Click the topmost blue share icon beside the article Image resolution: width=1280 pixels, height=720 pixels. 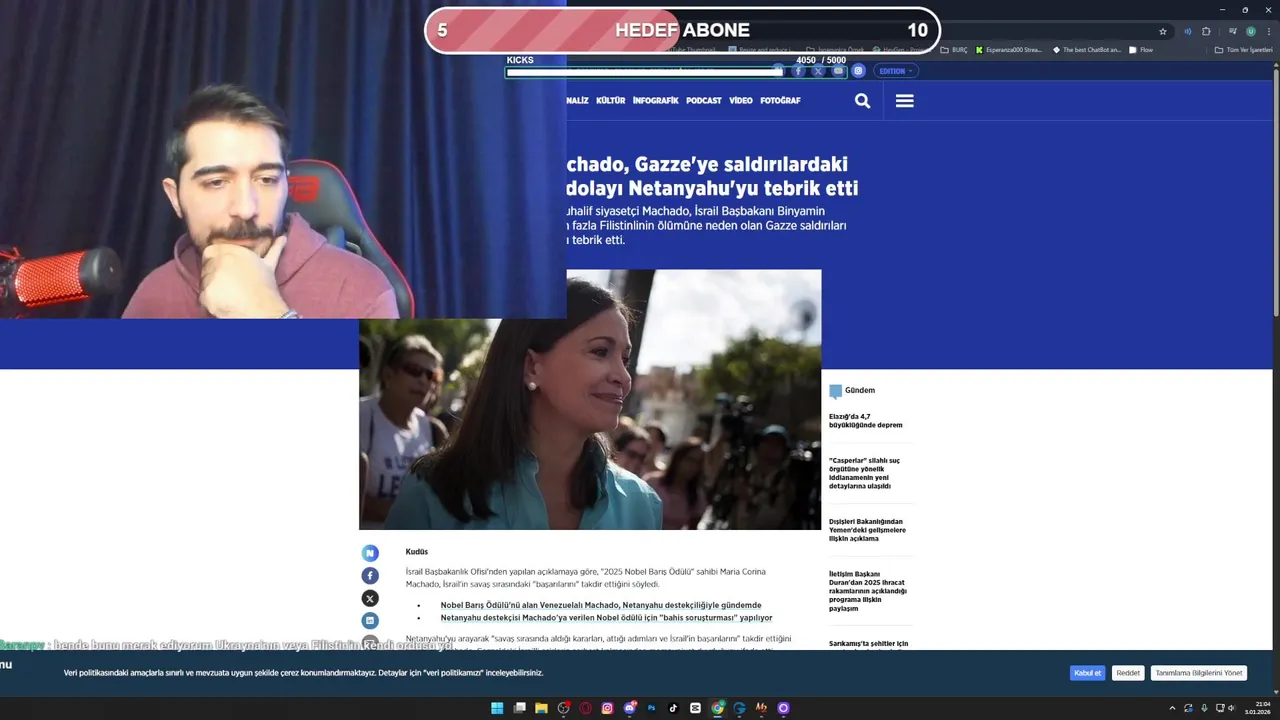[370, 553]
